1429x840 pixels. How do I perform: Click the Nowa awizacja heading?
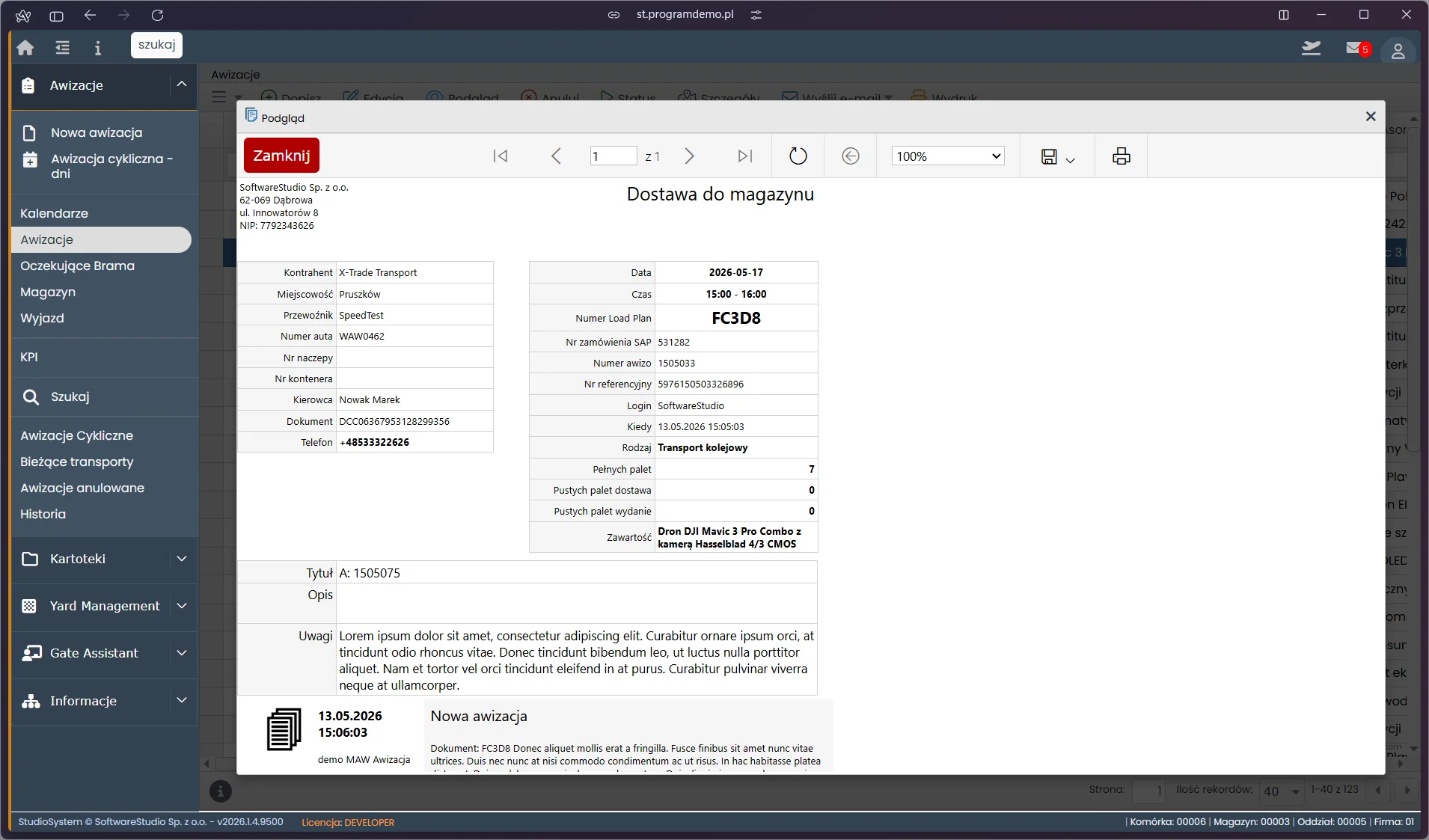click(x=479, y=716)
